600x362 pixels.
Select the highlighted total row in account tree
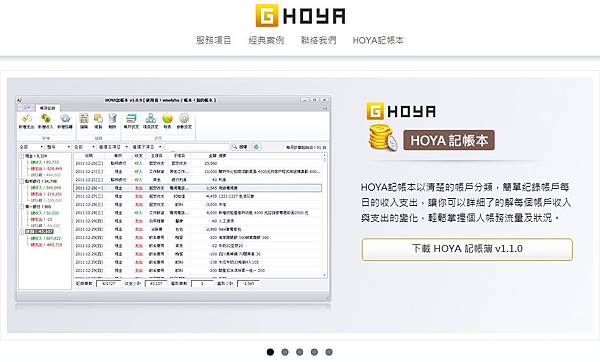[39, 232]
